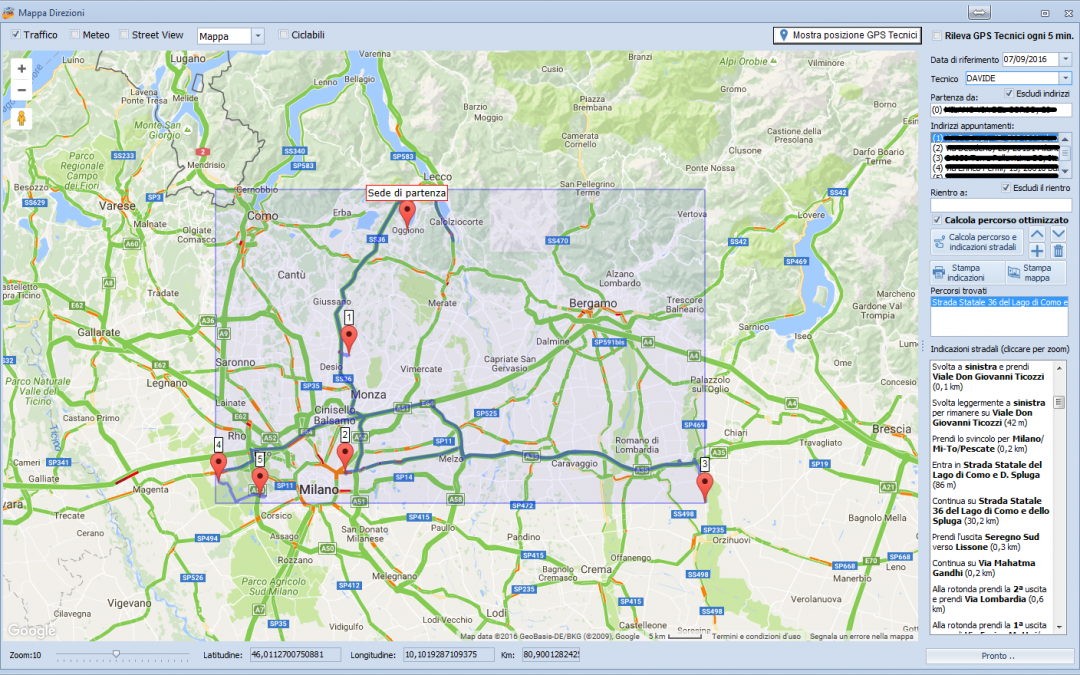Add an address with the plus icon
1080x675 pixels.
pyautogui.click(x=1037, y=251)
